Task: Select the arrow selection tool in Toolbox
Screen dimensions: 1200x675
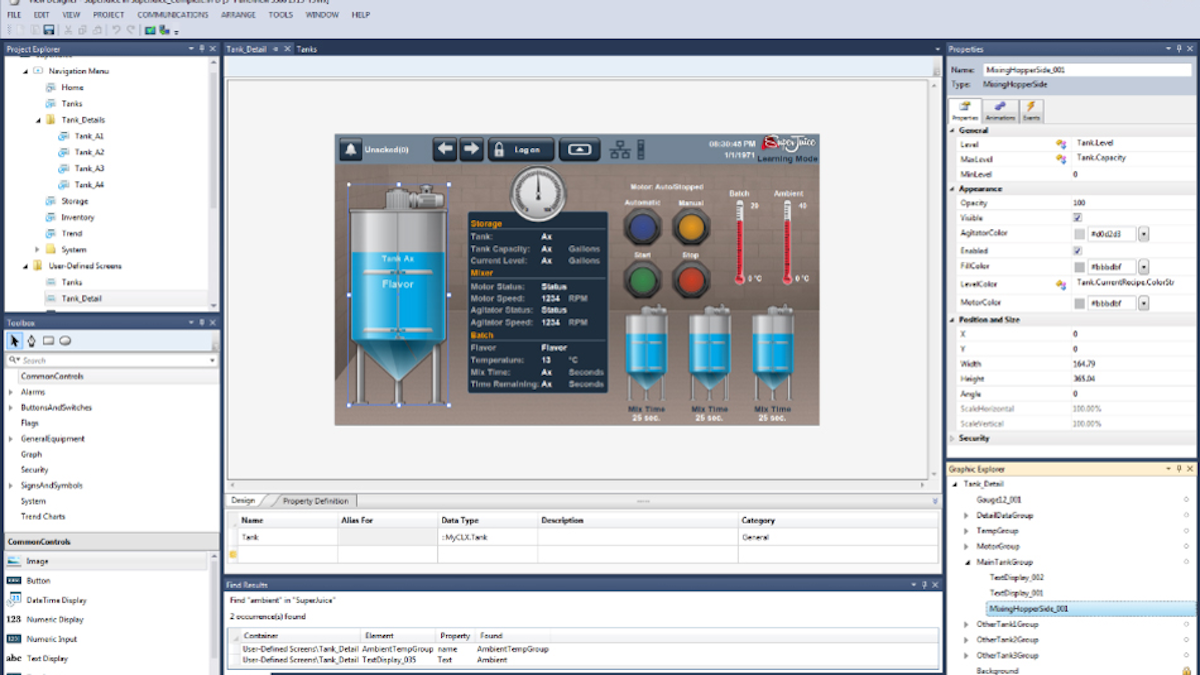Action: pyautogui.click(x=14, y=340)
